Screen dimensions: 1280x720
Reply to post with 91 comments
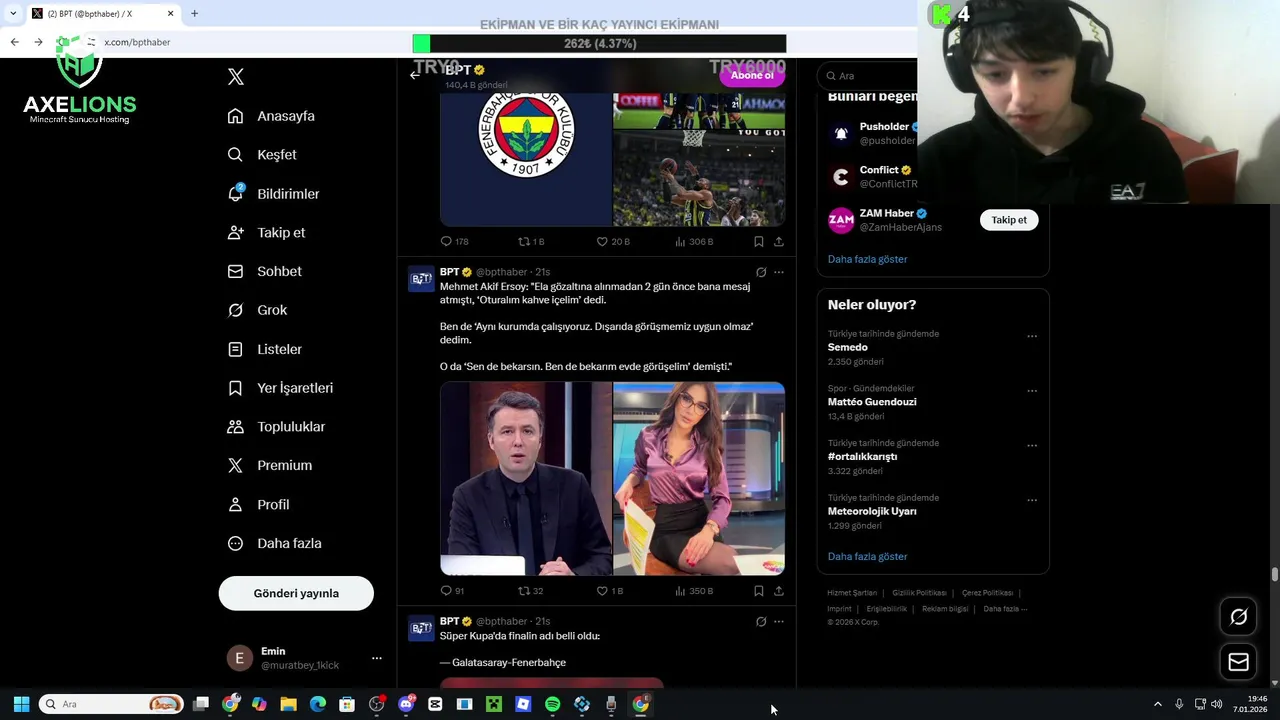click(452, 591)
